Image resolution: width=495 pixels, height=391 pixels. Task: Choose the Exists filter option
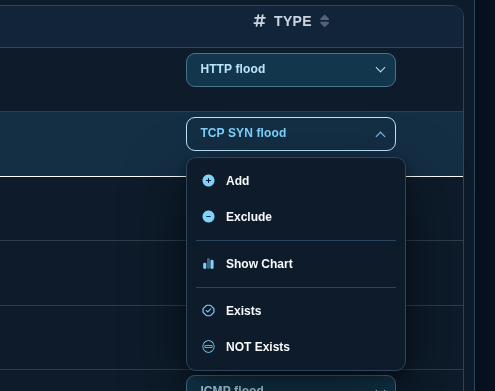[x=296, y=311]
